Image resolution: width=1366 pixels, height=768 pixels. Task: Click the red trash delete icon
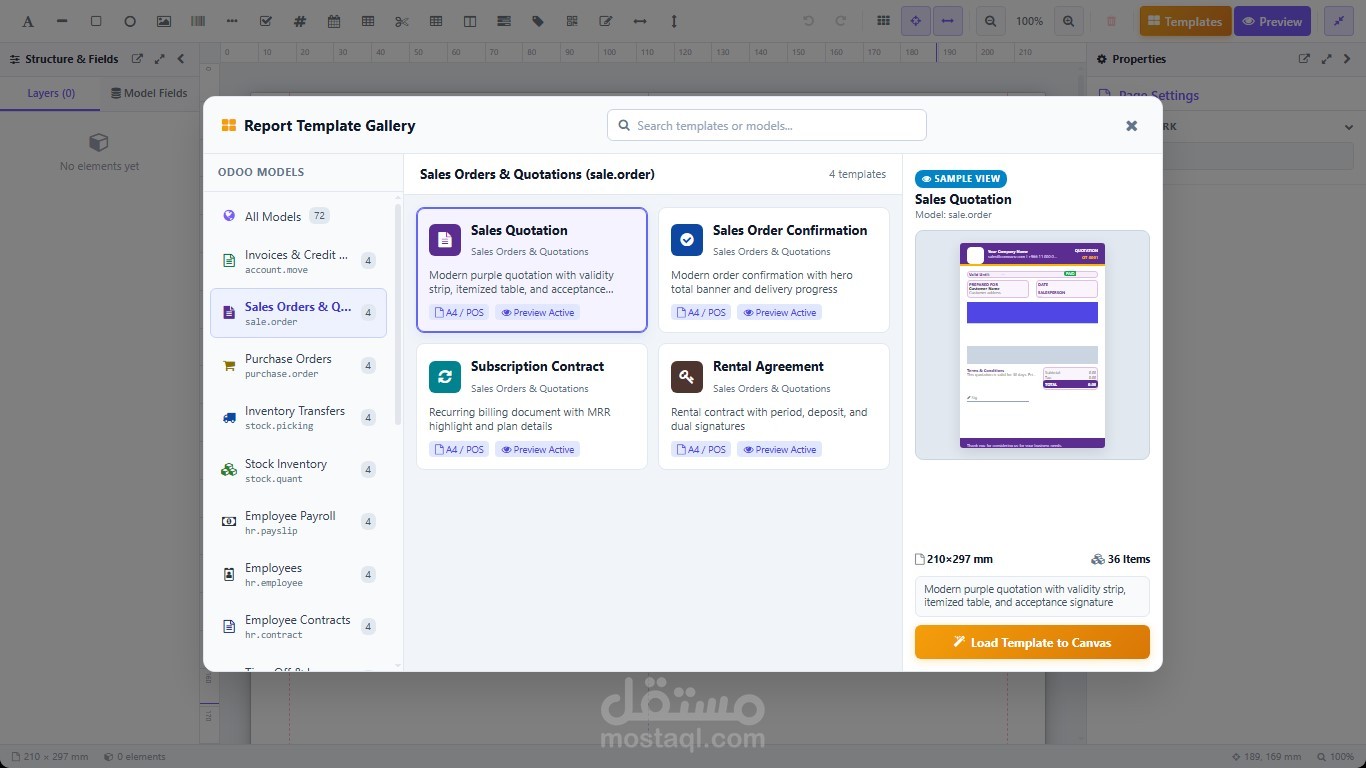1111,21
